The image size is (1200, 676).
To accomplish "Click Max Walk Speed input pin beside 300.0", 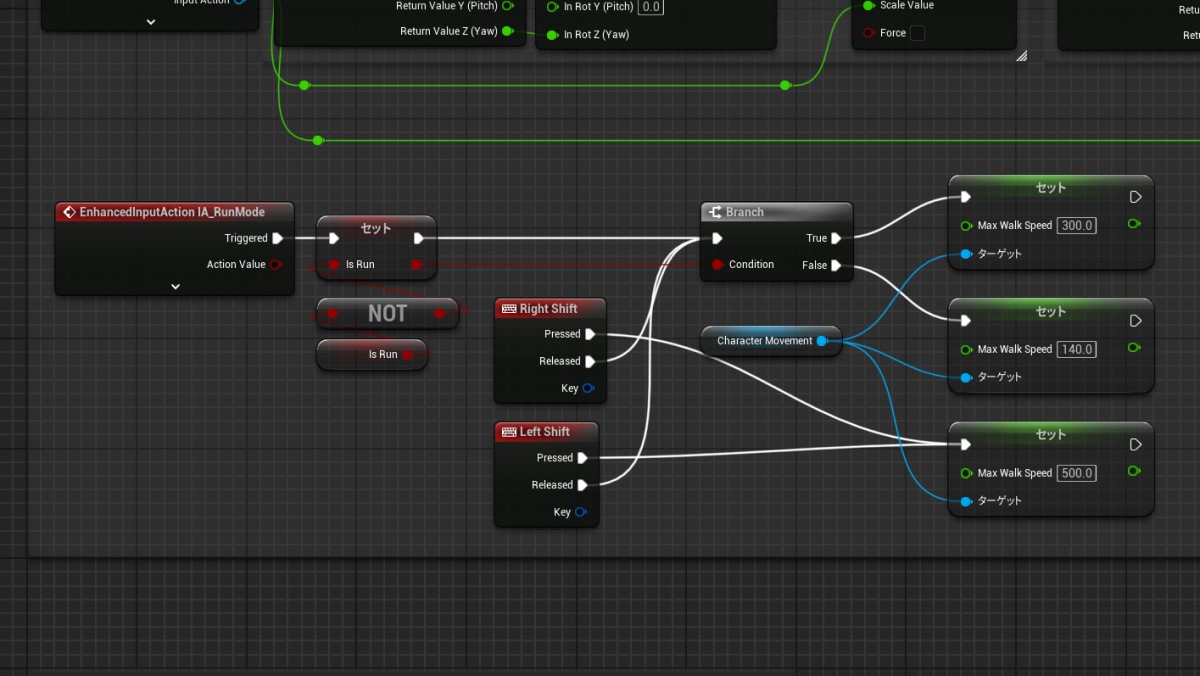I will [966, 225].
